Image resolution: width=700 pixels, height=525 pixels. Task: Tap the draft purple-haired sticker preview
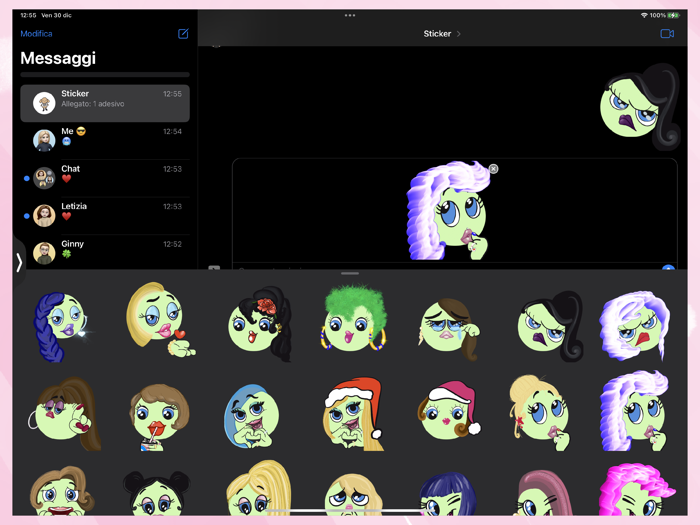[448, 210]
